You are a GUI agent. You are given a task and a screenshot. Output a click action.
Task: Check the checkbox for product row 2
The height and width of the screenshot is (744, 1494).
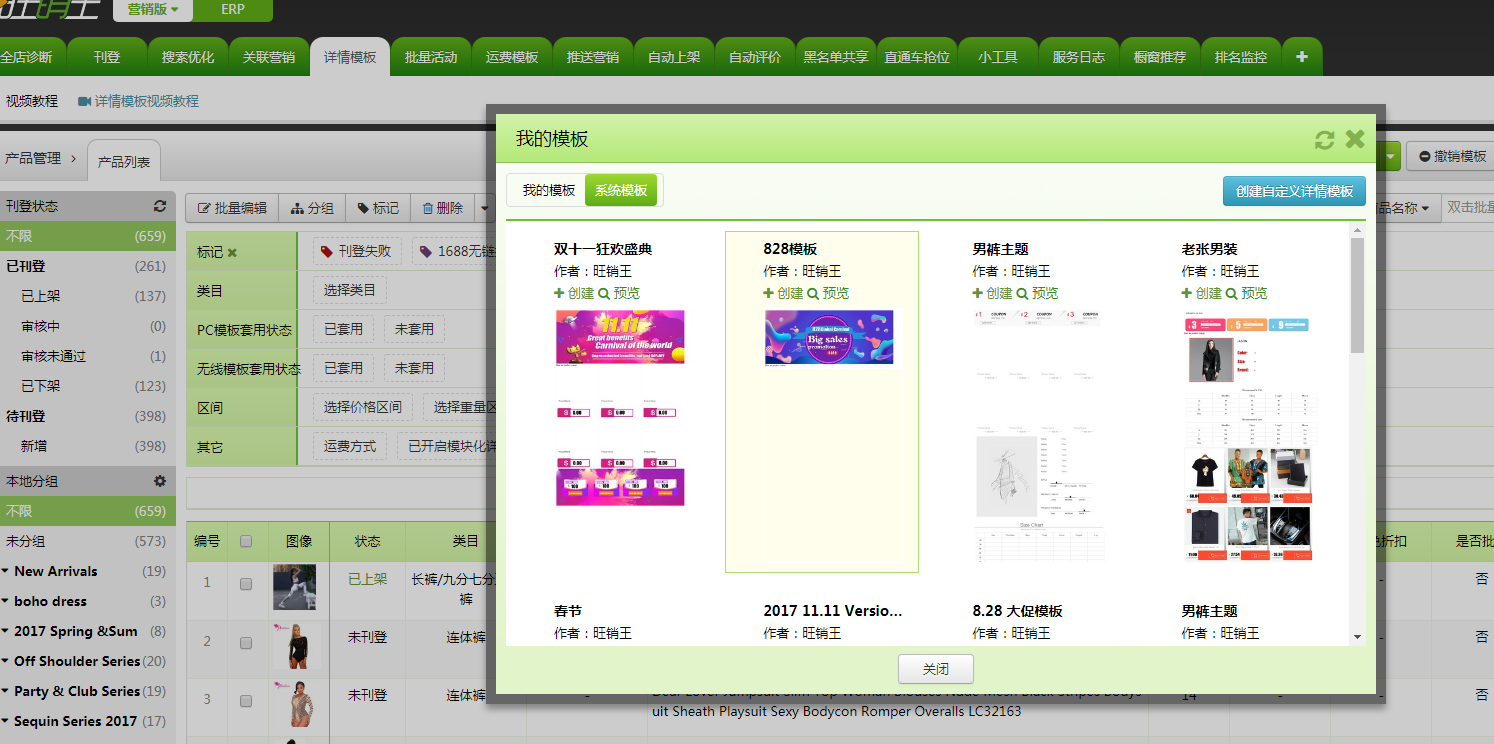(246, 642)
